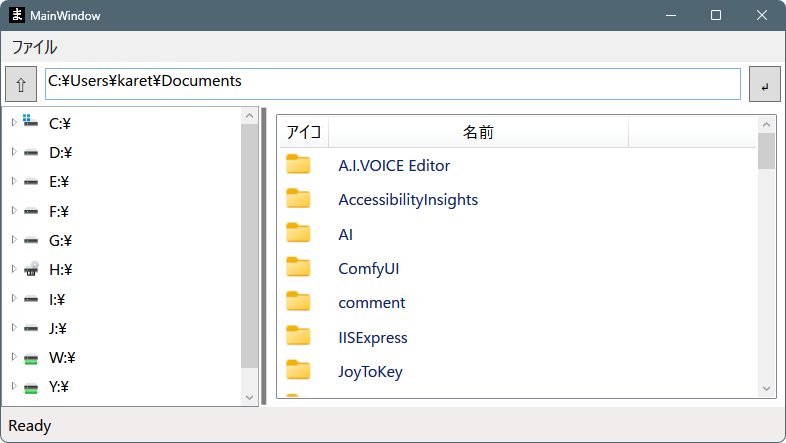Image resolution: width=786 pixels, height=443 pixels.
Task: Expand the I:¥ drive node
Action: pos(14,298)
